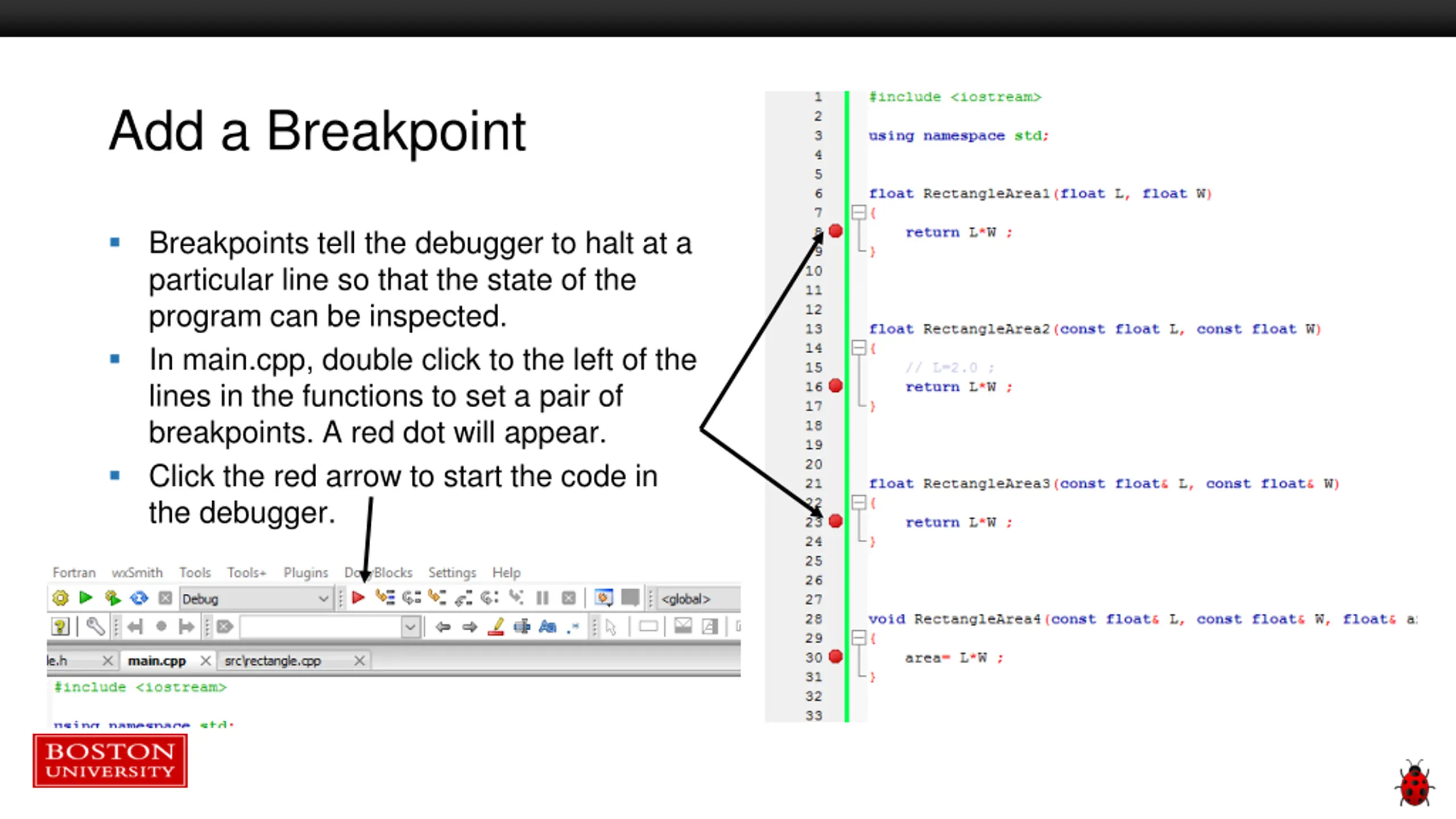The height and width of the screenshot is (819, 1456).
Task: Collapse the fold marker on line 22
Action: [859, 502]
